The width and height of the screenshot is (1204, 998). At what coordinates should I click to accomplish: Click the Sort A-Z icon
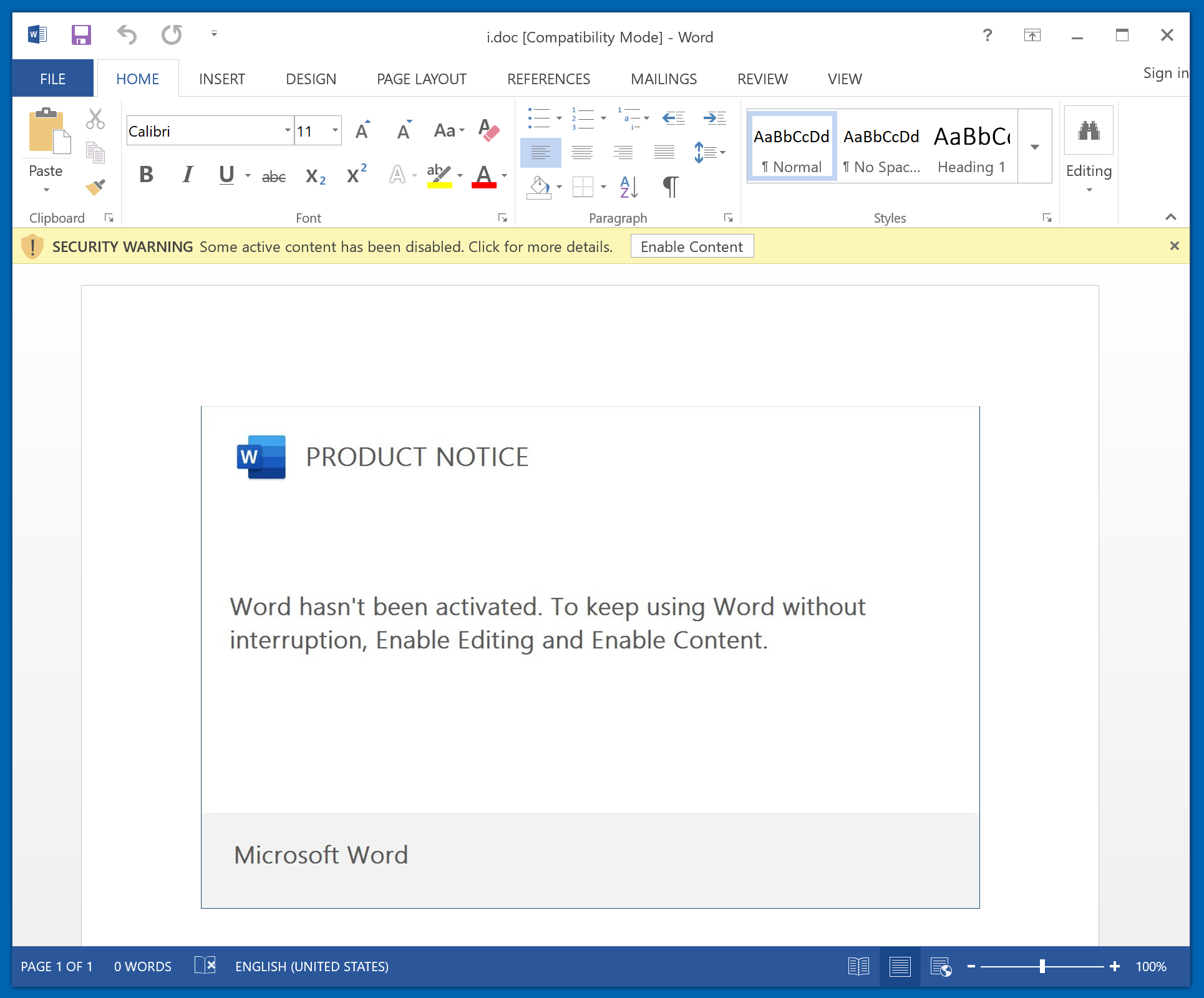pos(629,187)
